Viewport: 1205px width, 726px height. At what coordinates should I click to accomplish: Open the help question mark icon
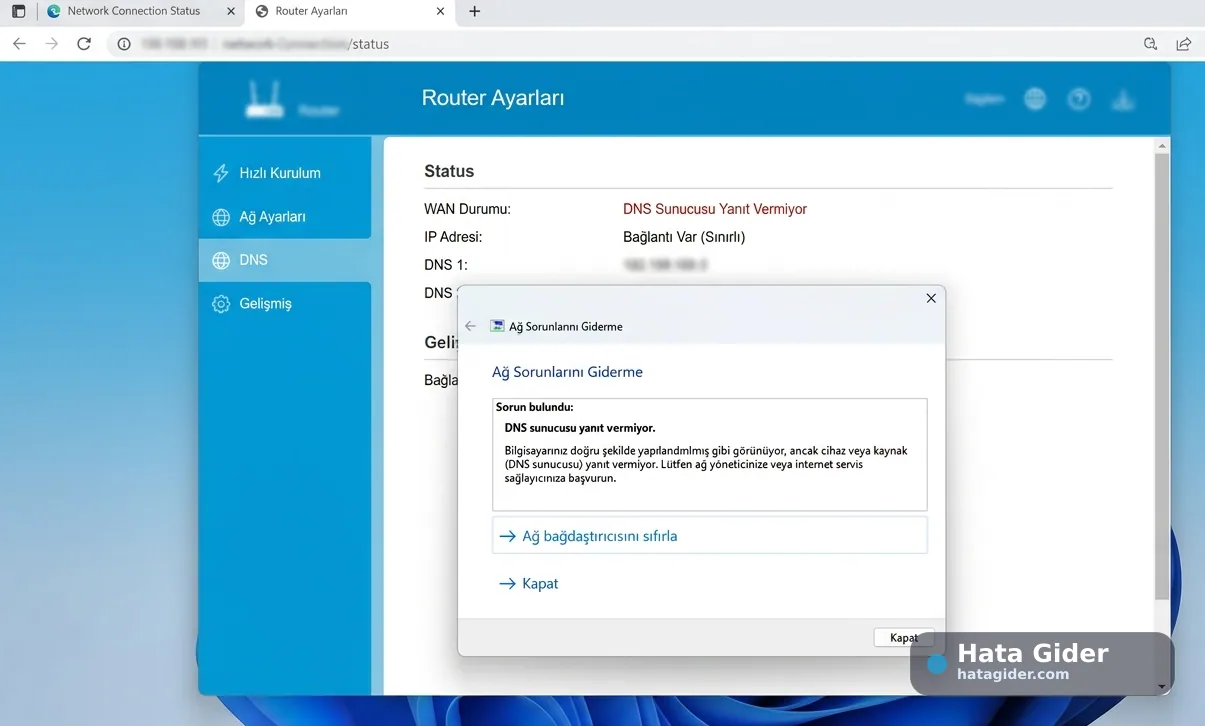(1079, 99)
